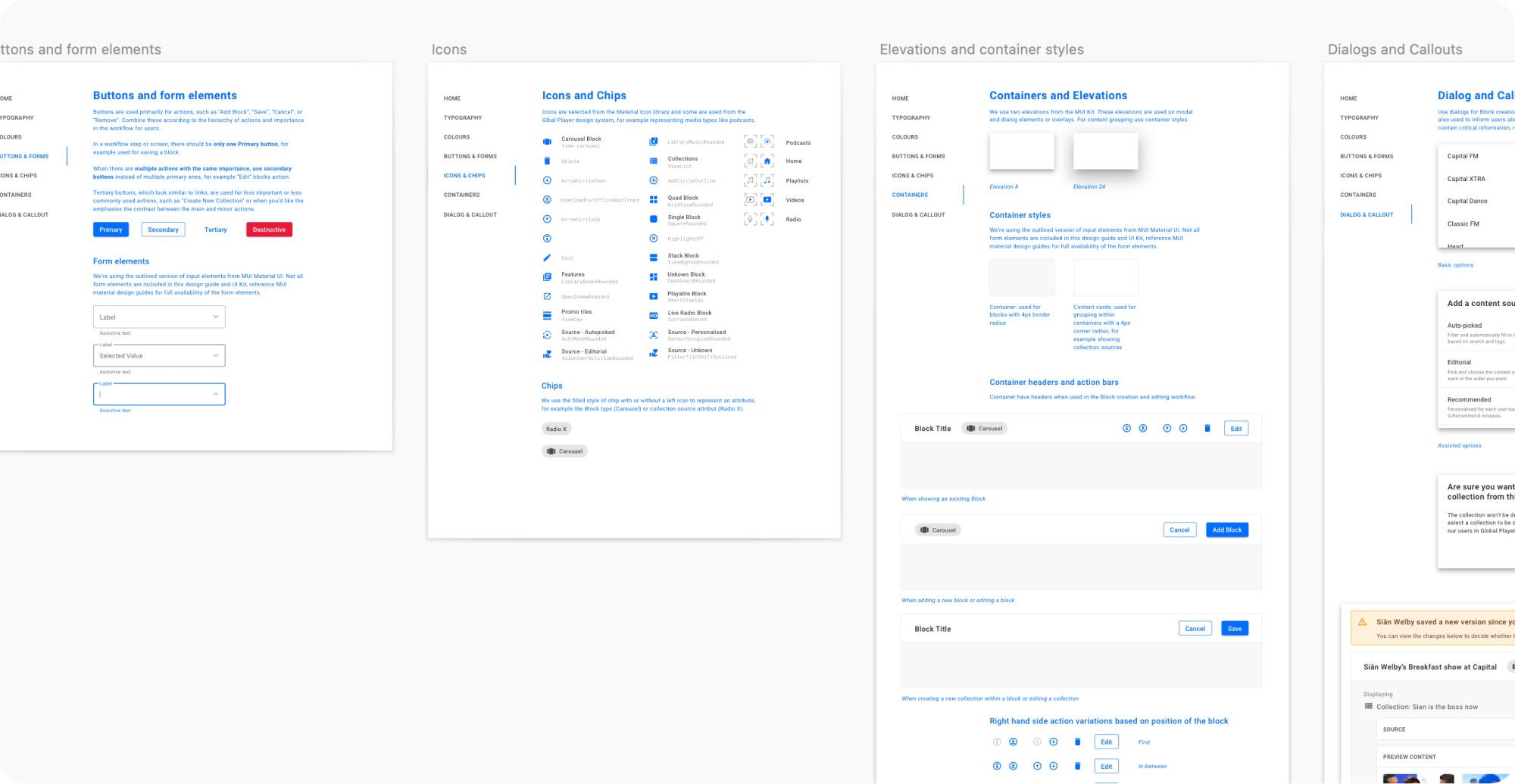
Task: Select the OpenInNewRounded icon
Action: tap(547, 296)
